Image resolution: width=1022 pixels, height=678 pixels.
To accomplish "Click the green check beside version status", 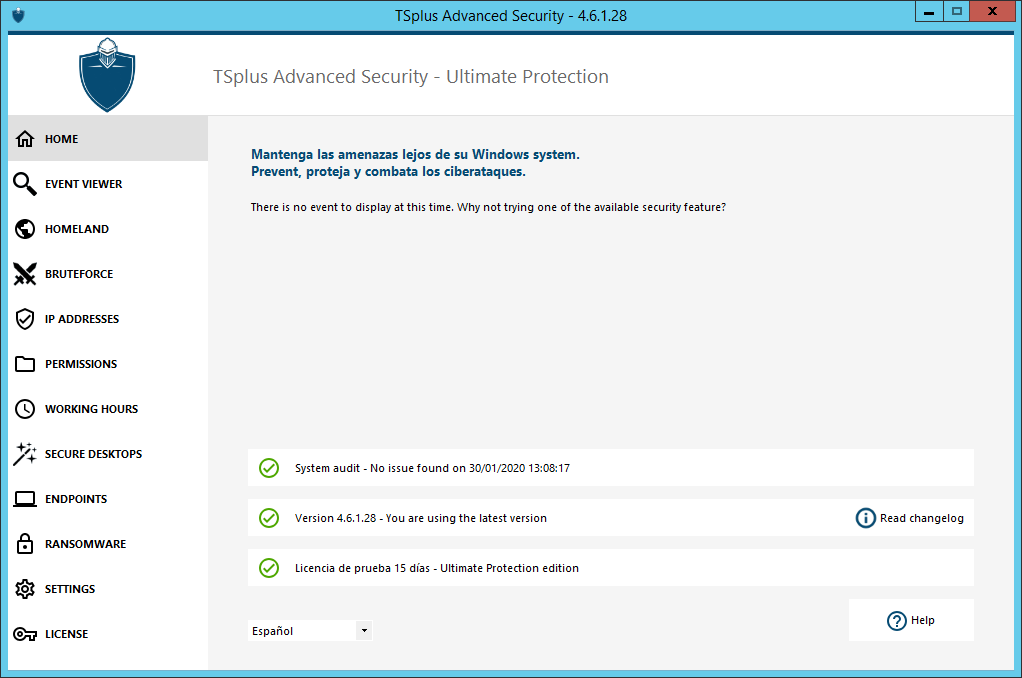I will (x=269, y=518).
